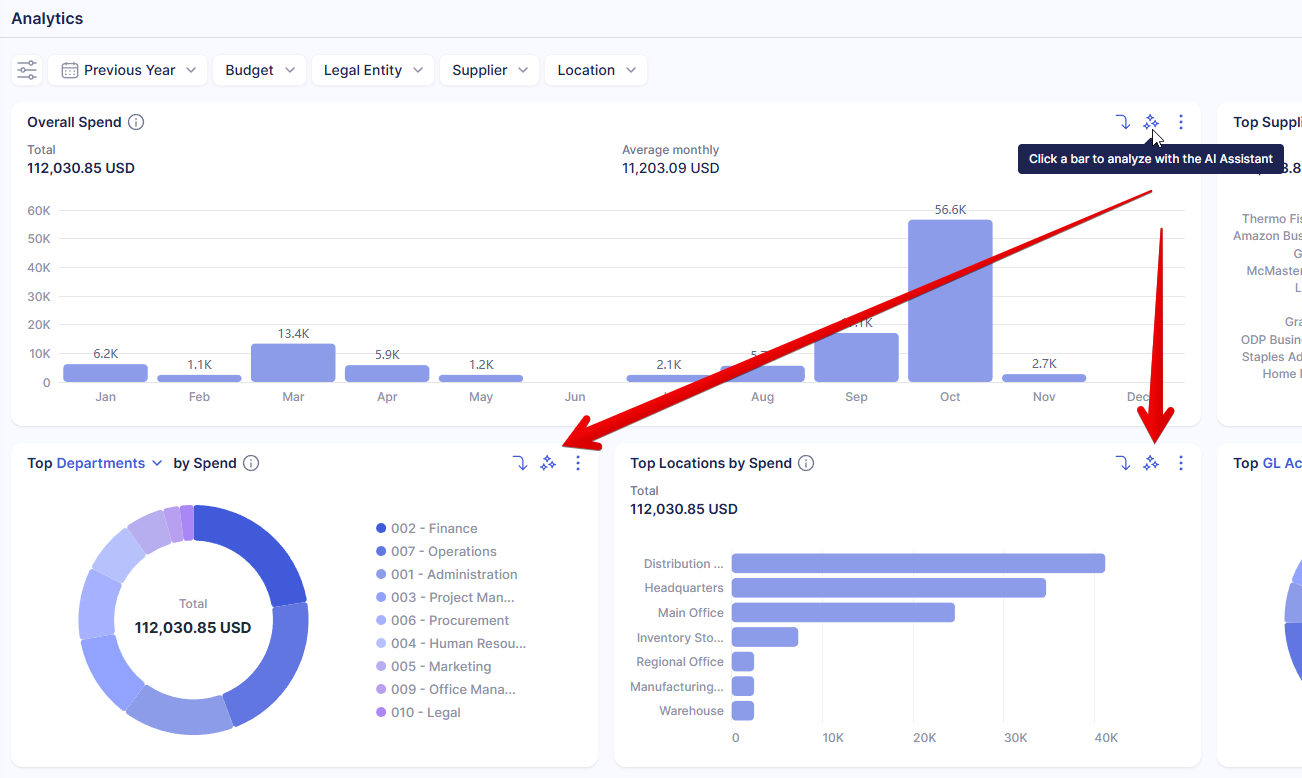Click drill-down arrow icon in Overall Spend
1302x778 pixels.
[1123, 122]
